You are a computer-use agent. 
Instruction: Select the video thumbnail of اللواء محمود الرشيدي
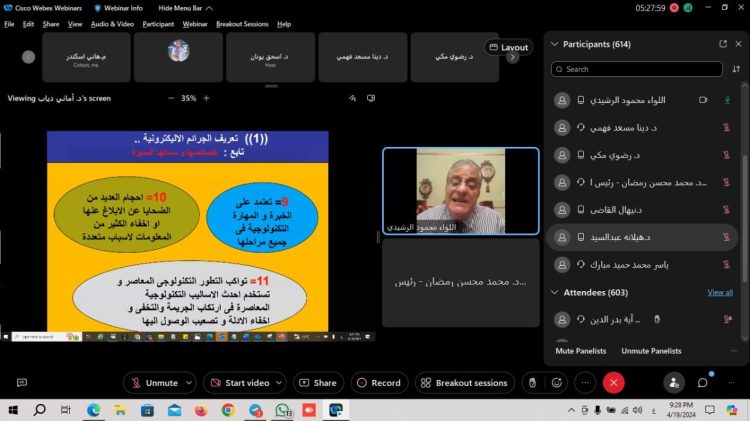(461, 191)
